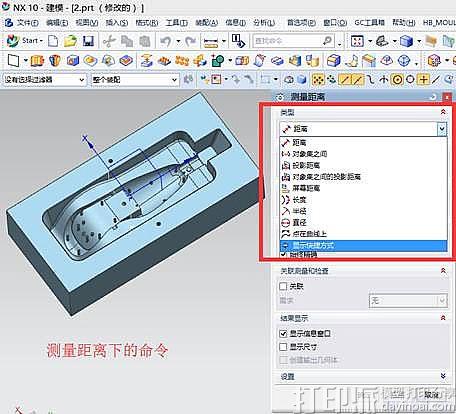Viewport: 456px width, 414px height.
Task: Click the Start button
Action: click(x=25, y=41)
